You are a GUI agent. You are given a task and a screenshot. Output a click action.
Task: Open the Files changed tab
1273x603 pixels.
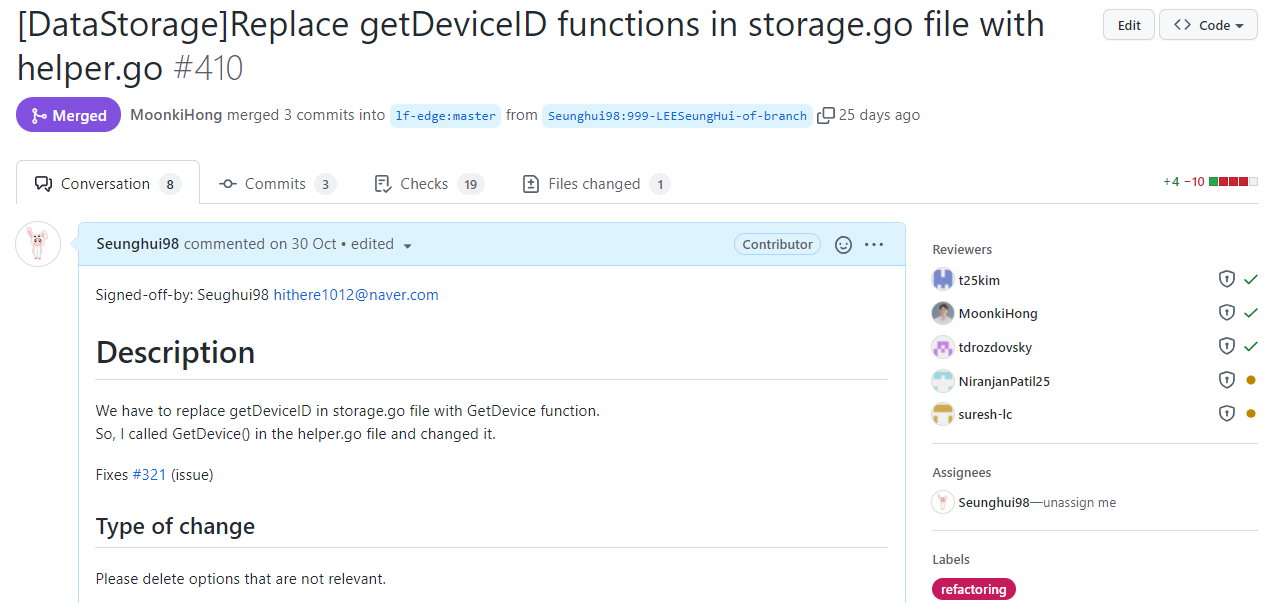point(595,184)
